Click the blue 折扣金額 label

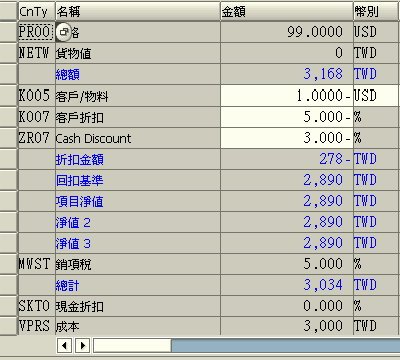[80, 160]
